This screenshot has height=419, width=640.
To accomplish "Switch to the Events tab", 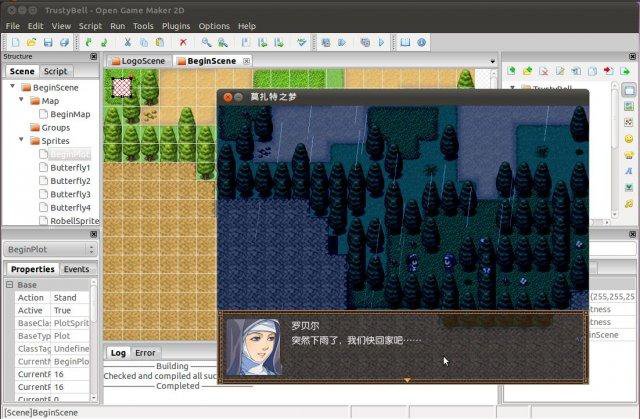I will [x=76, y=269].
